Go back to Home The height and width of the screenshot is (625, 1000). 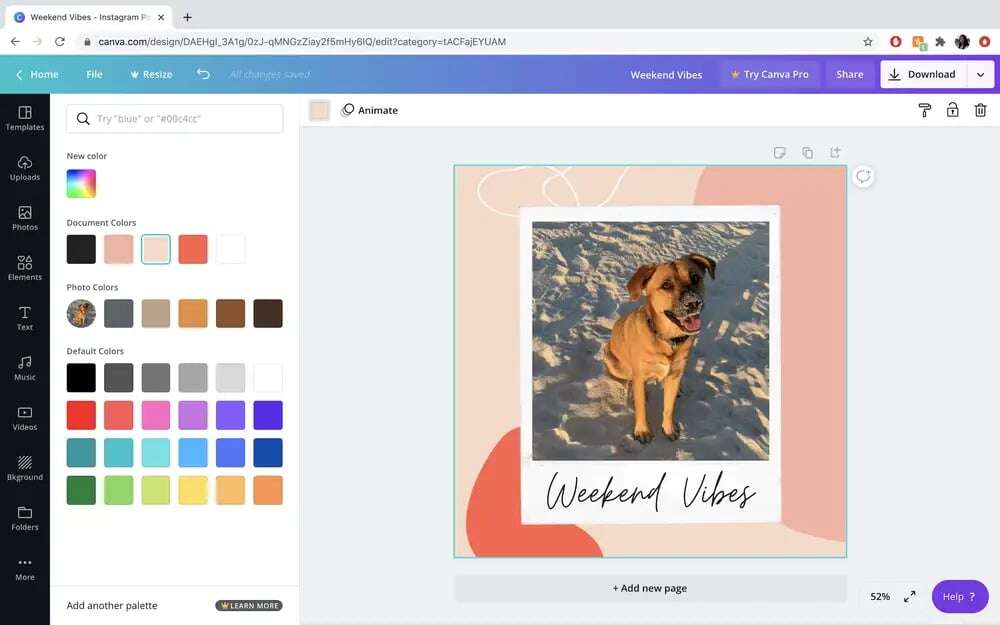point(38,73)
